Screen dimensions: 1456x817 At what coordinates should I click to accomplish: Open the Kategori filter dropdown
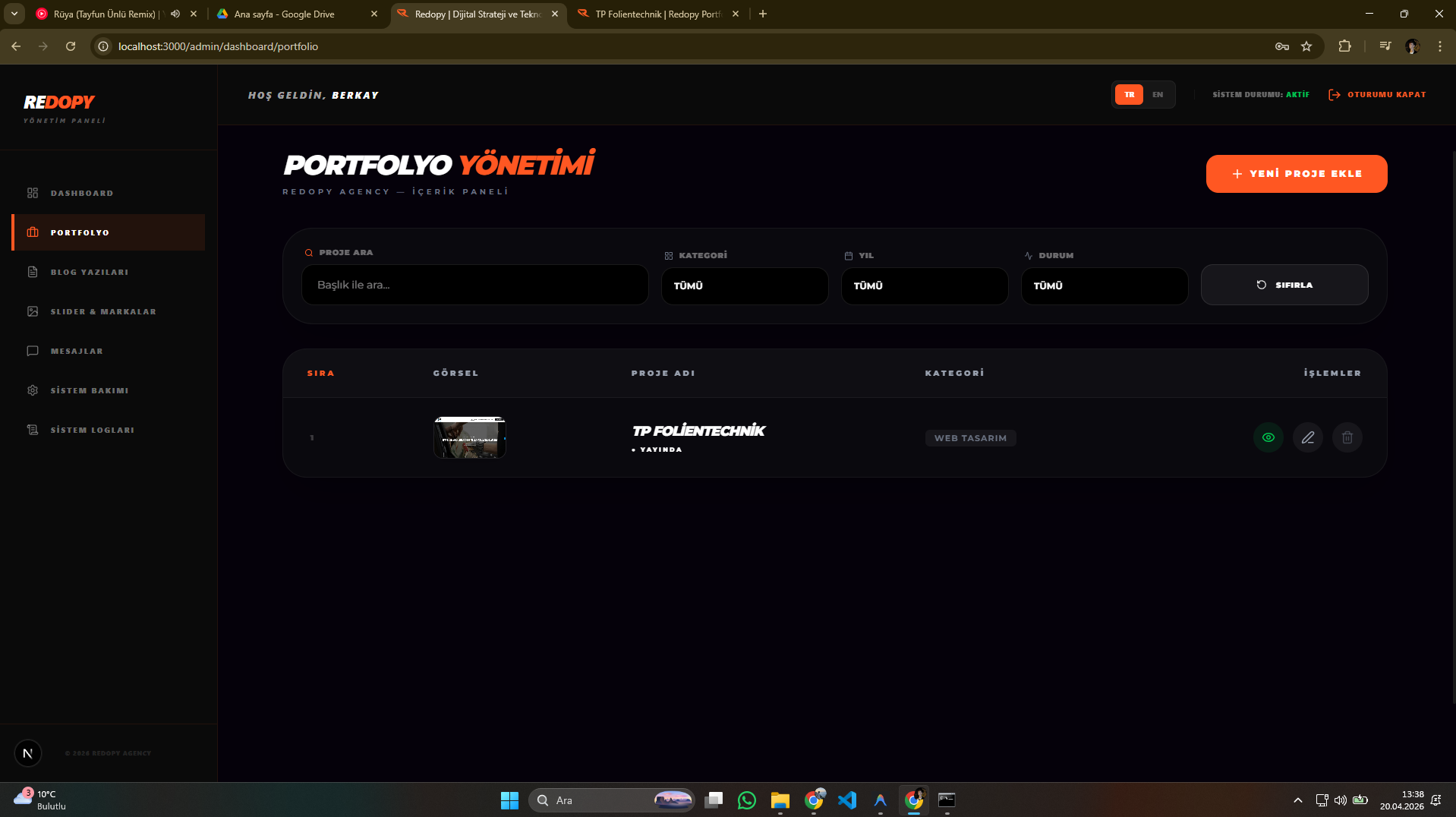click(x=744, y=285)
